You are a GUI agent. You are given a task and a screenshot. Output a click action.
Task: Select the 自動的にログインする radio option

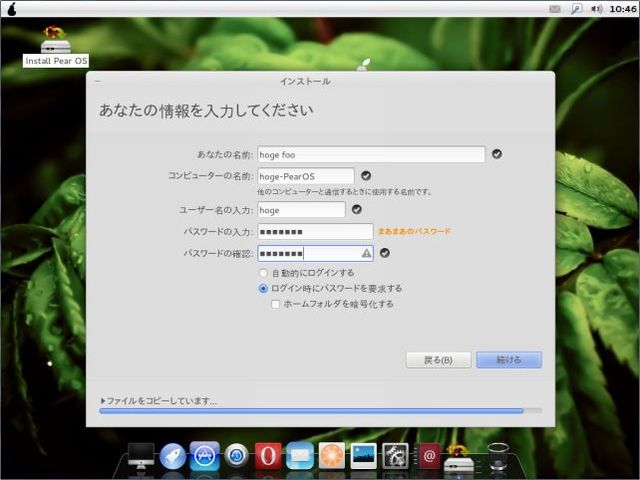[x=263, y=272]
